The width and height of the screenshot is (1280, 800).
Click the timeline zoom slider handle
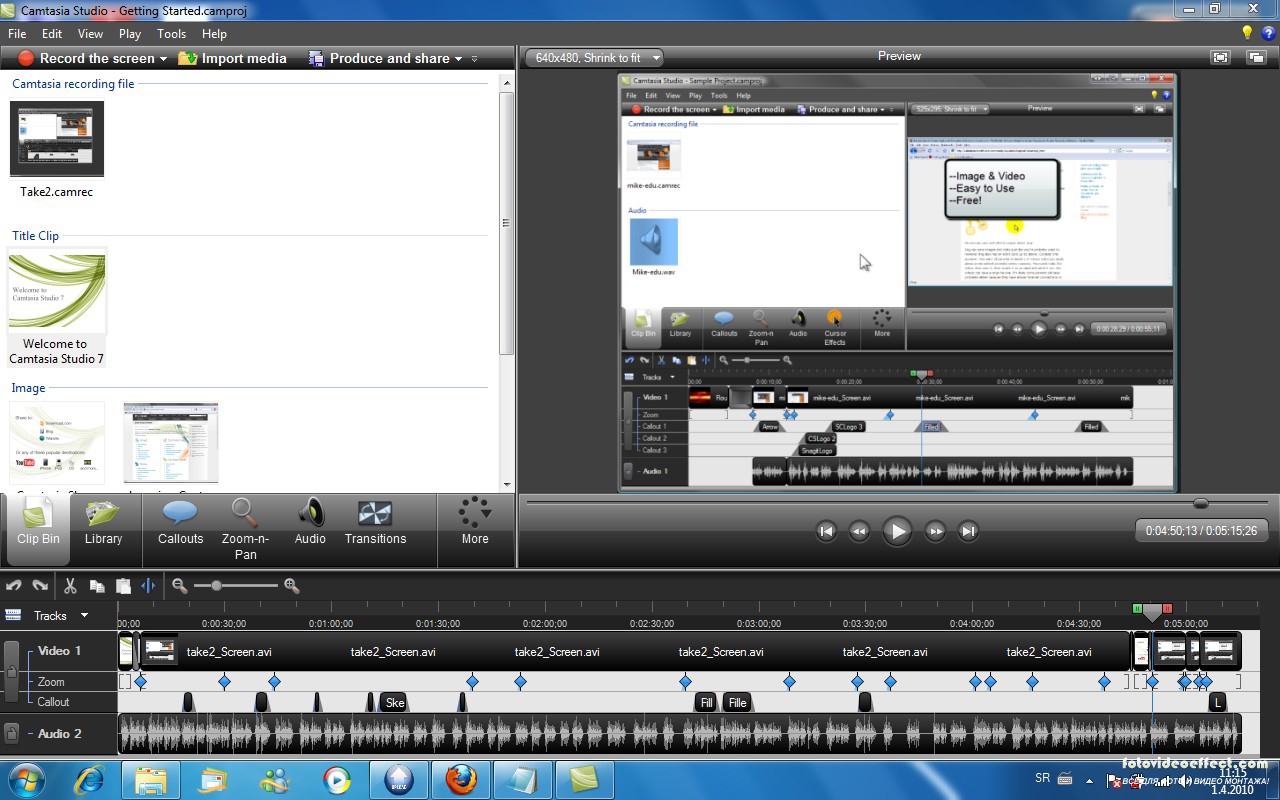(x=215, y=586)
